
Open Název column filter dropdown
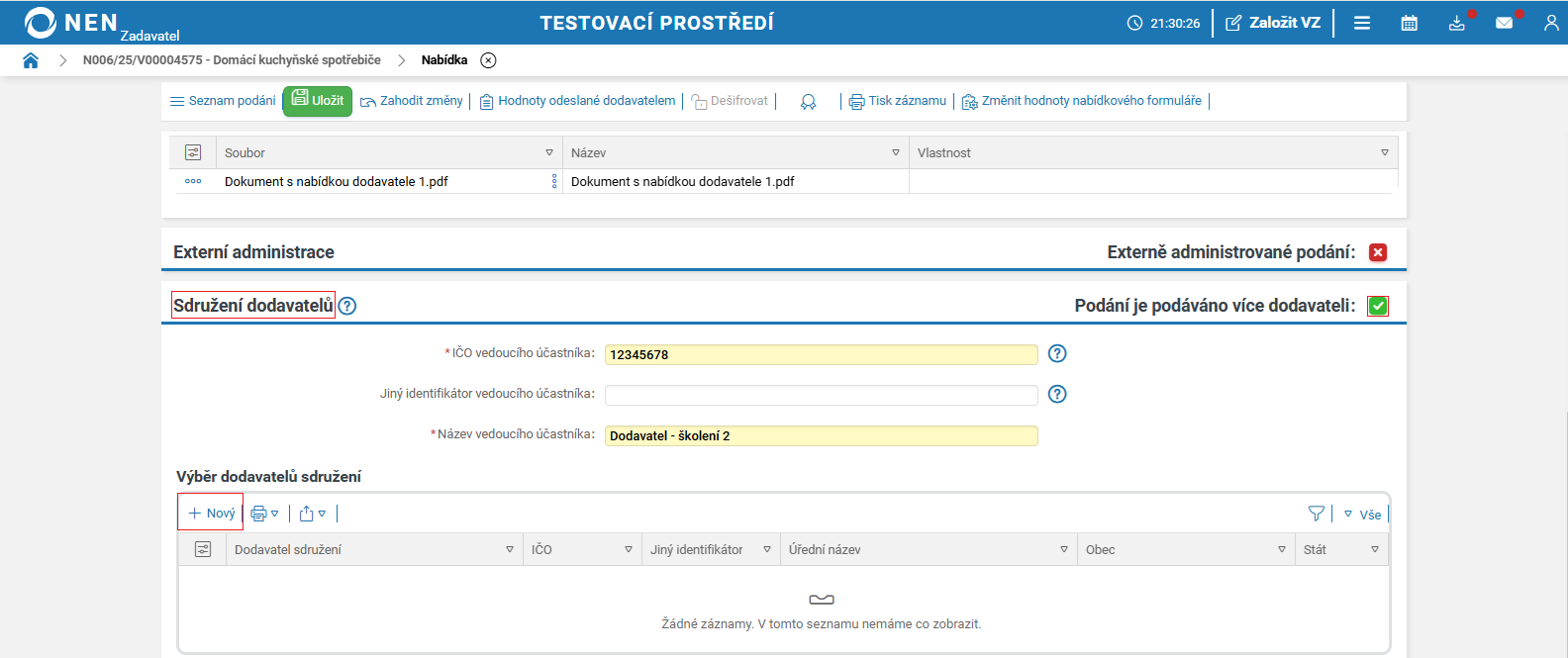coord(896,152)
